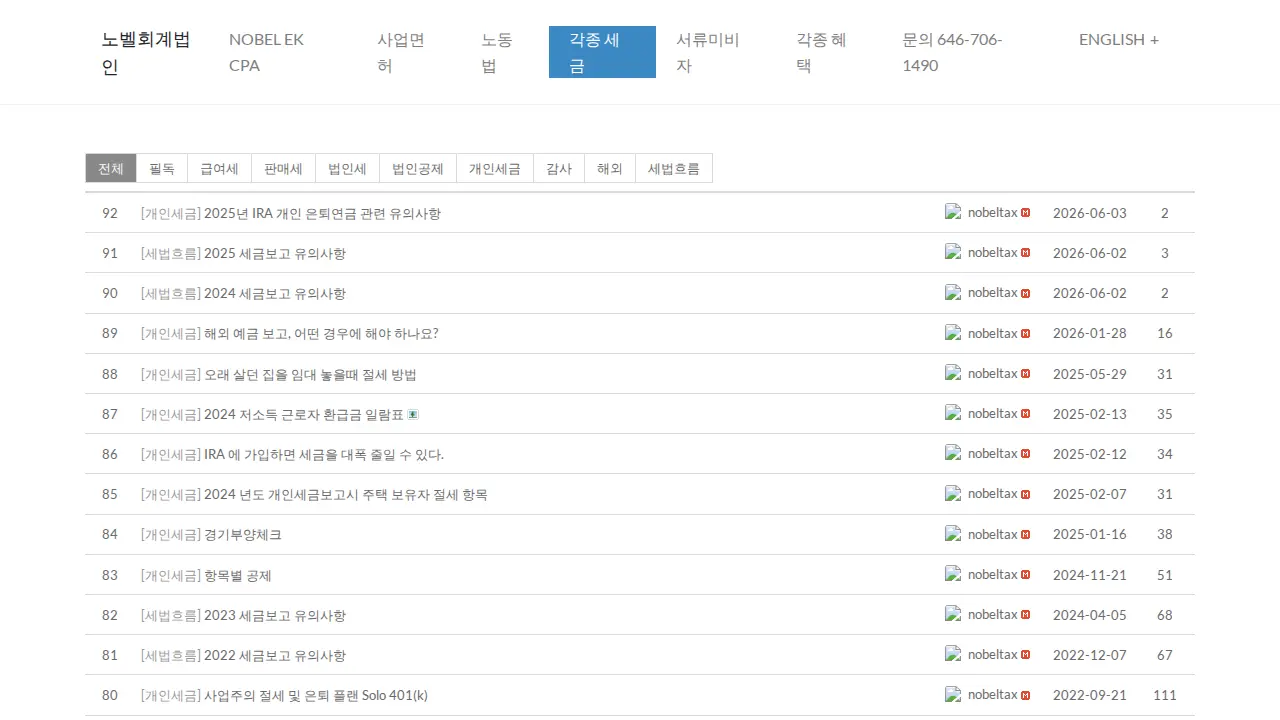Click the red badge next to nobeltax in row 91
This screenshot has height=720, width=1280.
click(x=1025, y=253)
